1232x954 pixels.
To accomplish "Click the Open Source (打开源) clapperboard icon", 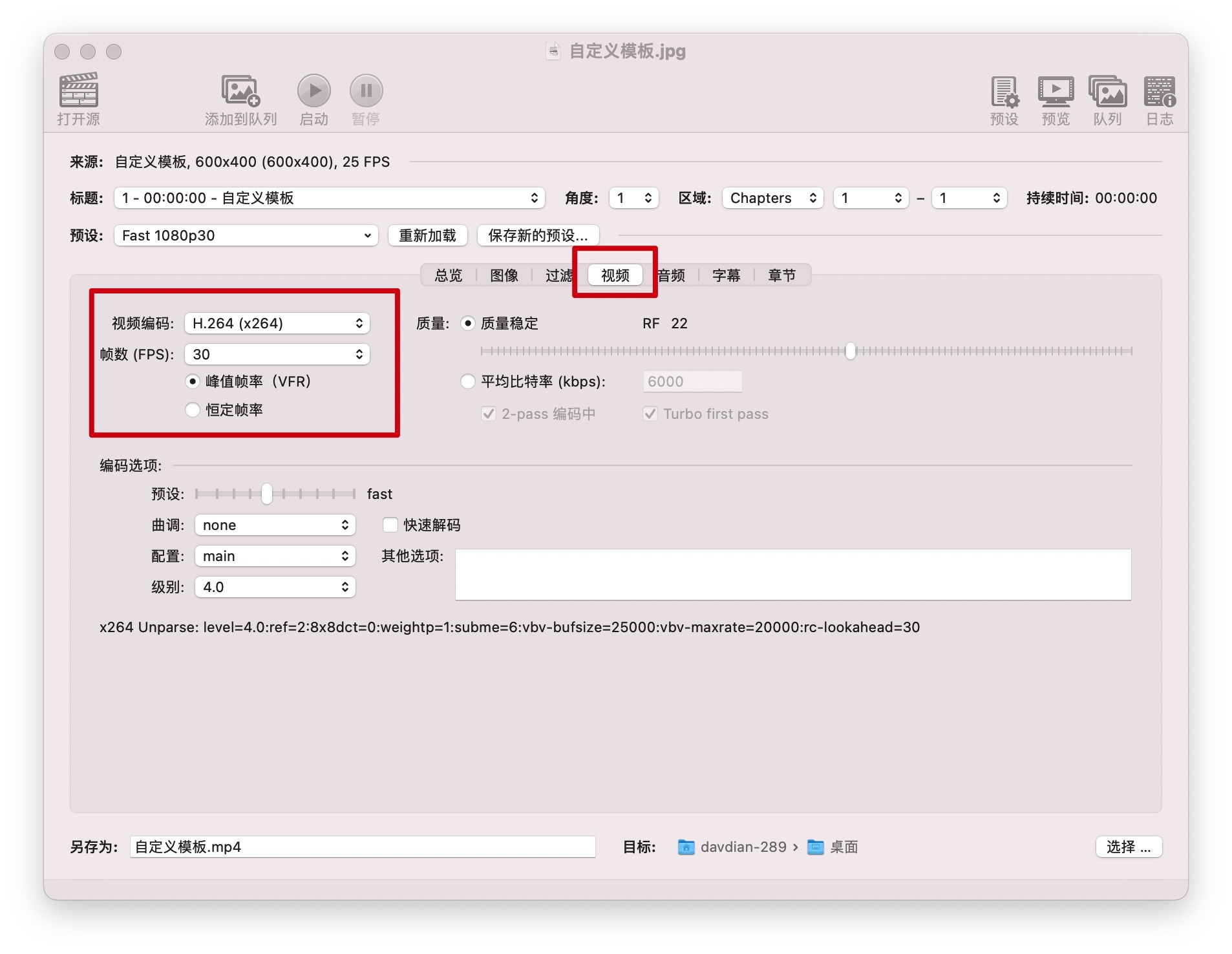I will [x=78, y=90].
